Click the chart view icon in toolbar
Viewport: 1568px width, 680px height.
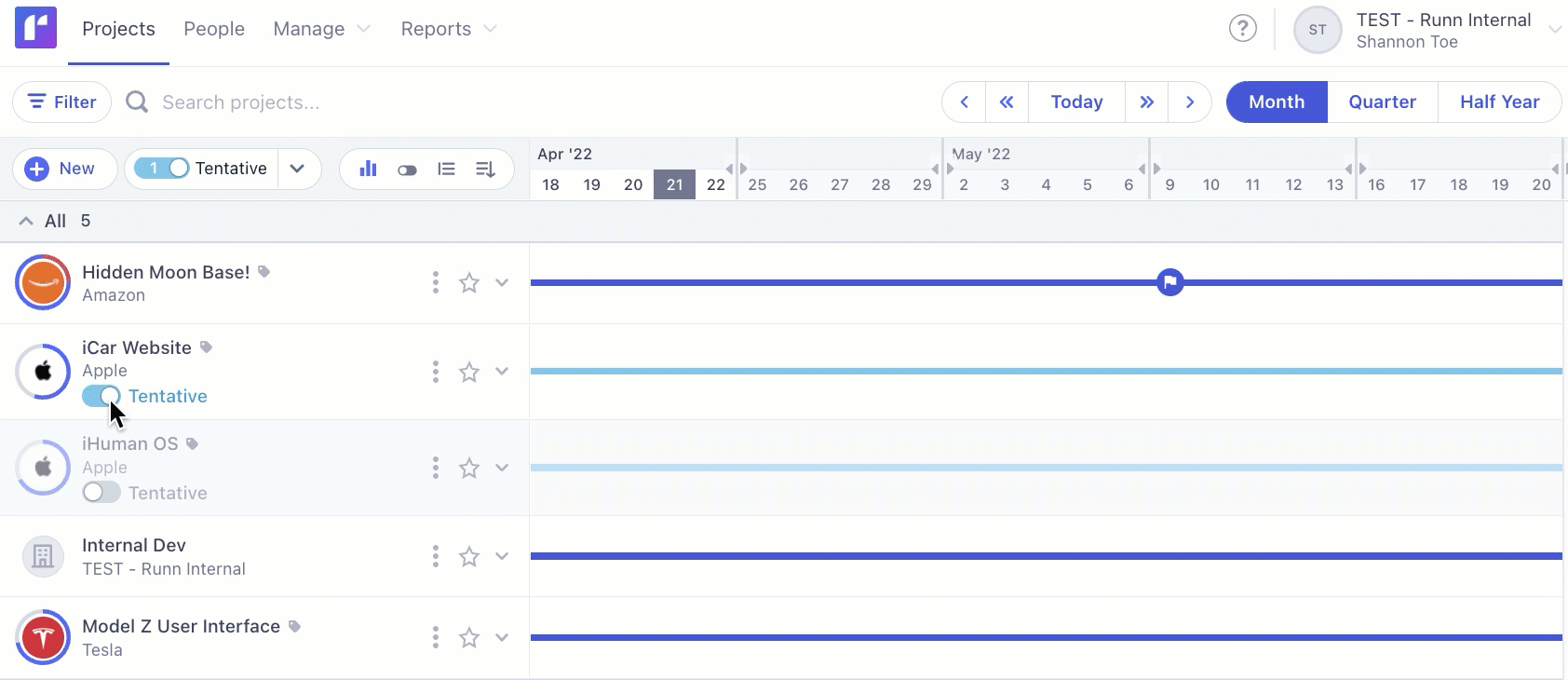click(x=368, y=169)
